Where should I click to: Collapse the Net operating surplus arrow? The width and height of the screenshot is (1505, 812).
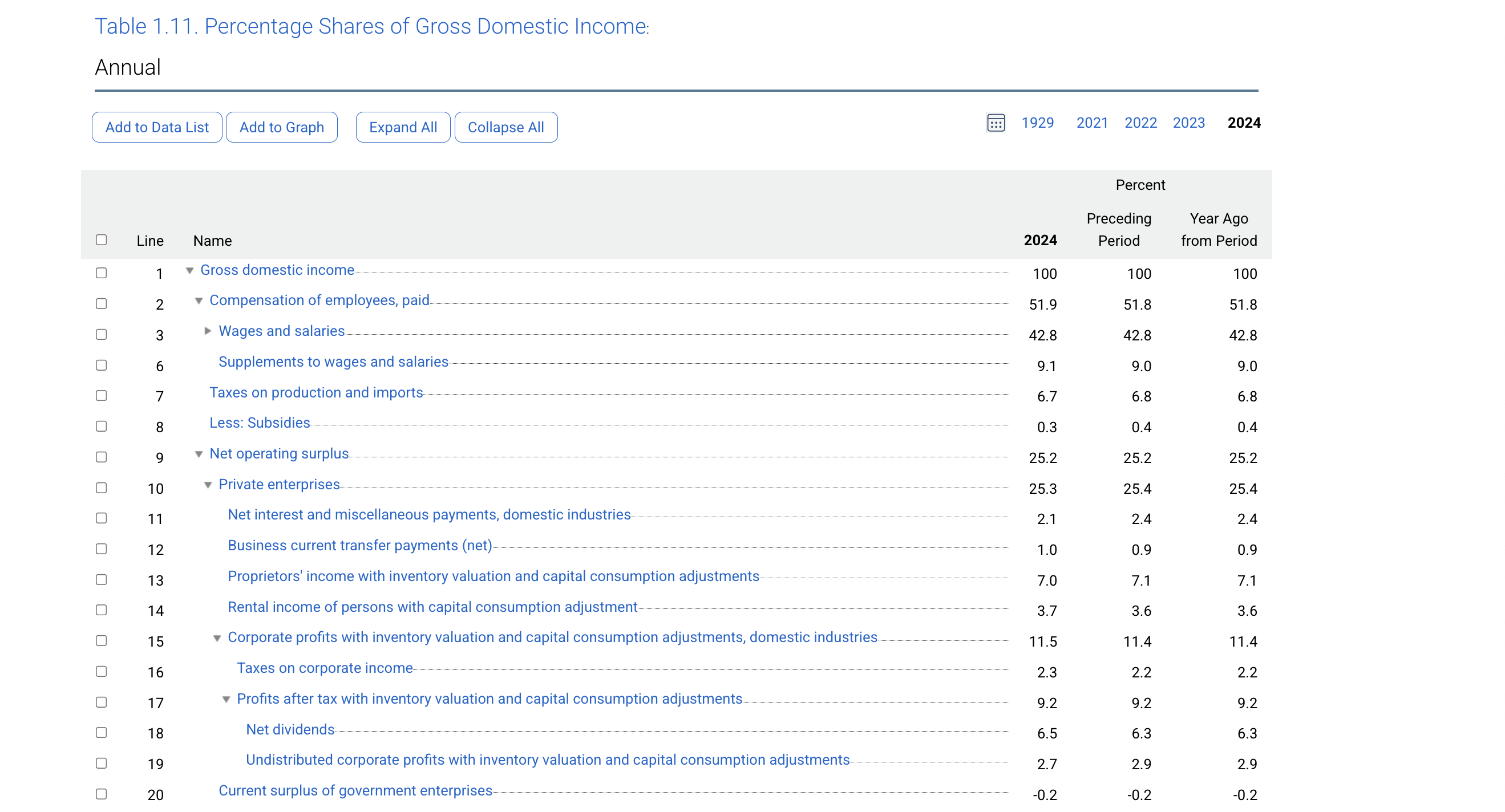(x=199, y=454)
